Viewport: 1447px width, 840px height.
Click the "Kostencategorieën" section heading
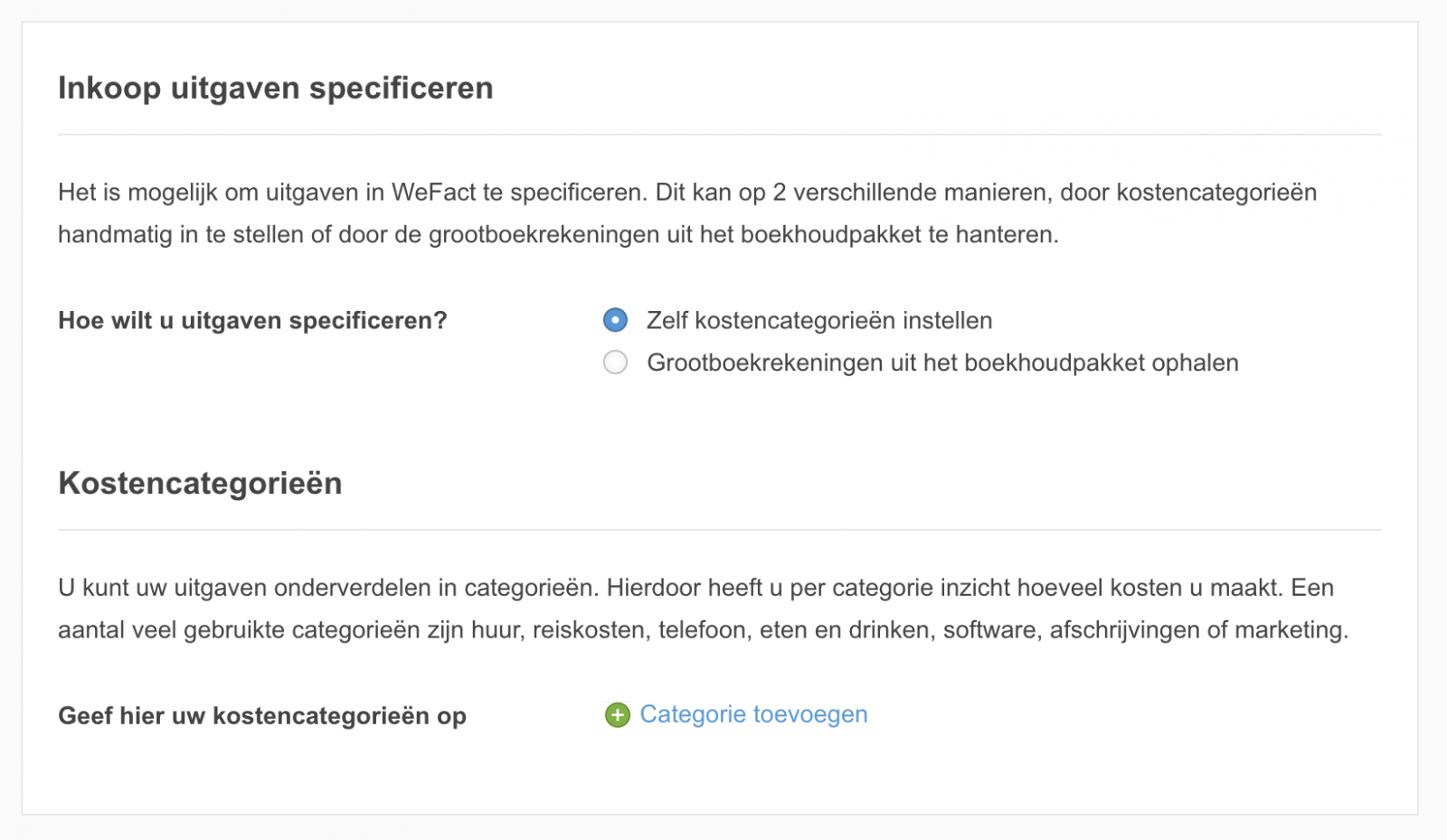200,484
